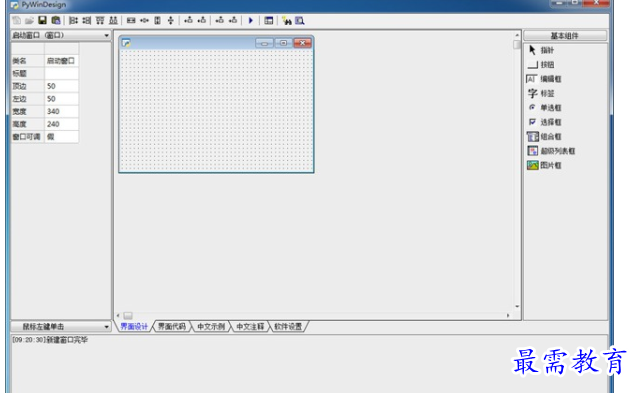Click the design area scroll down arrow

point(517,306)
